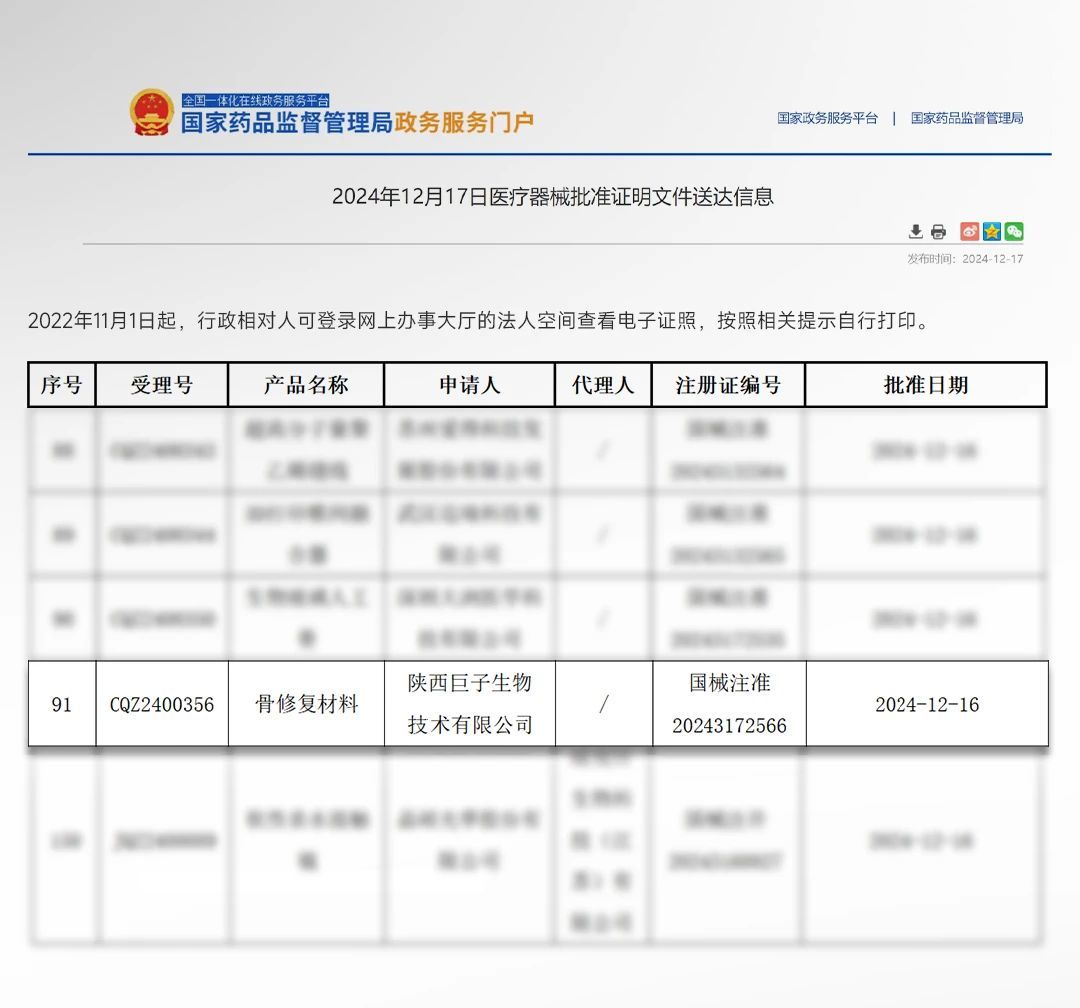Select the 注册证编号 column header
The height and width of the screenshot is (1008, 1080).
click(728, 385)
